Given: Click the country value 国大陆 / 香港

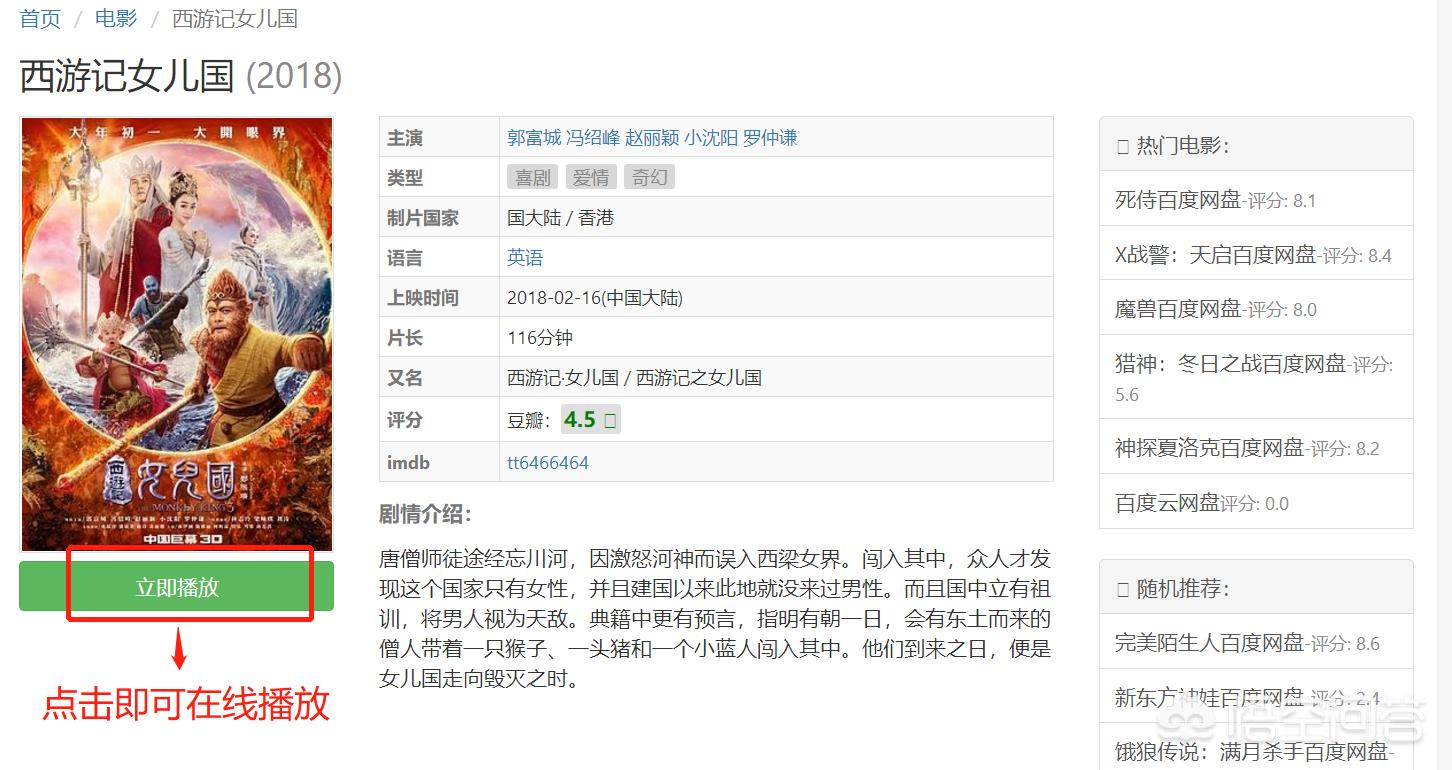Looking at the screenshot, I should click(560, 217).
